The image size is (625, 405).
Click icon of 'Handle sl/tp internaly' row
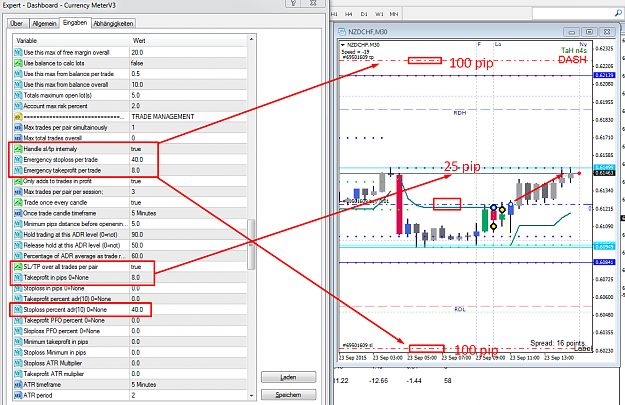click(x=18, y=149)
